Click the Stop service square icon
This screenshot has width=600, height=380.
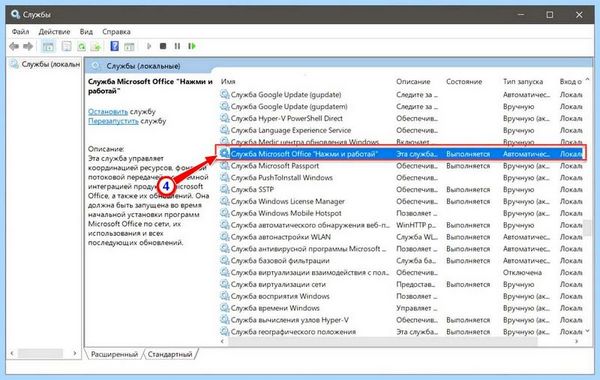coord(163,46)
